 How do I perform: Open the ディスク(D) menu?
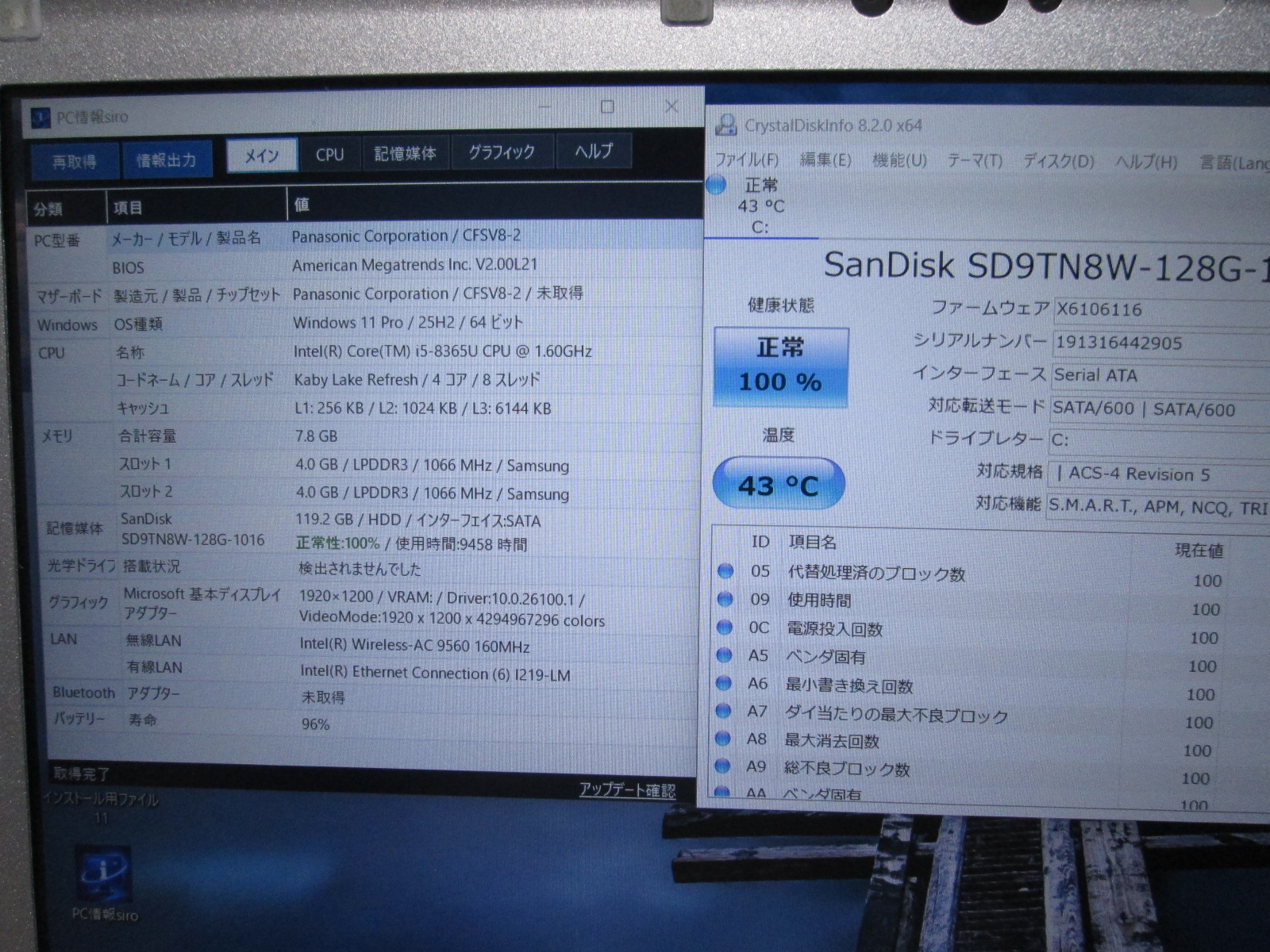[1058, 161]
